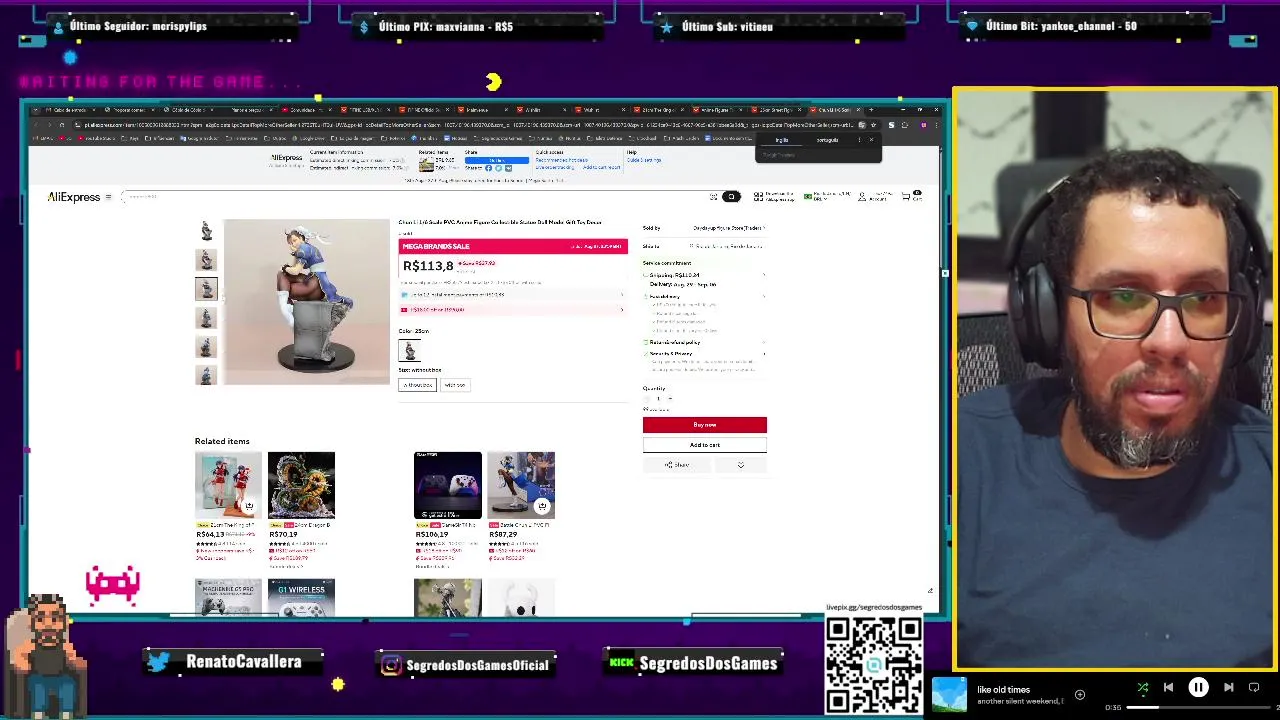Click the livepix QR code
Screen dimensions: 1280x720
tap(873, 665)
